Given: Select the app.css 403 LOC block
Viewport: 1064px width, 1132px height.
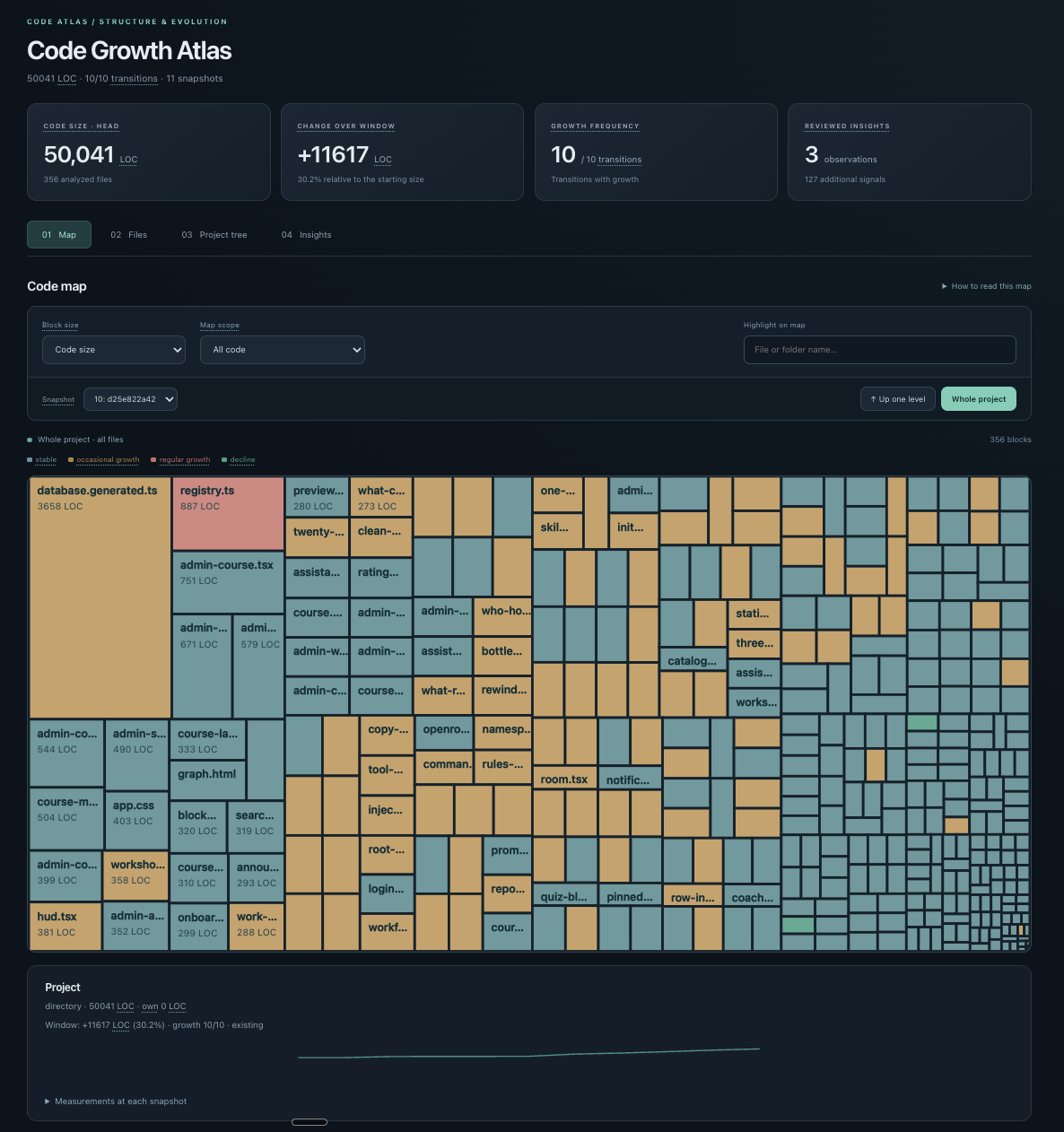Looking at the screenshot, I should [136, 820].
